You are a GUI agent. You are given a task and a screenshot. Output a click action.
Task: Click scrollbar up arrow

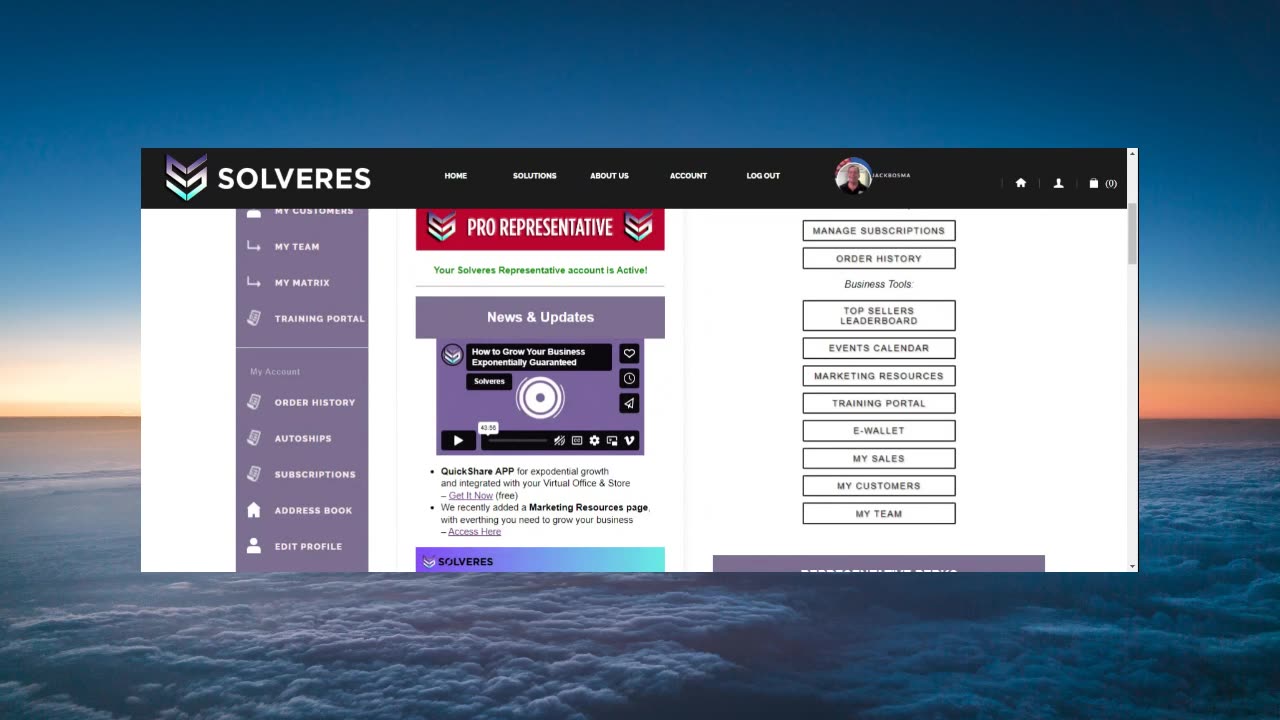[x=1132, y=154]
